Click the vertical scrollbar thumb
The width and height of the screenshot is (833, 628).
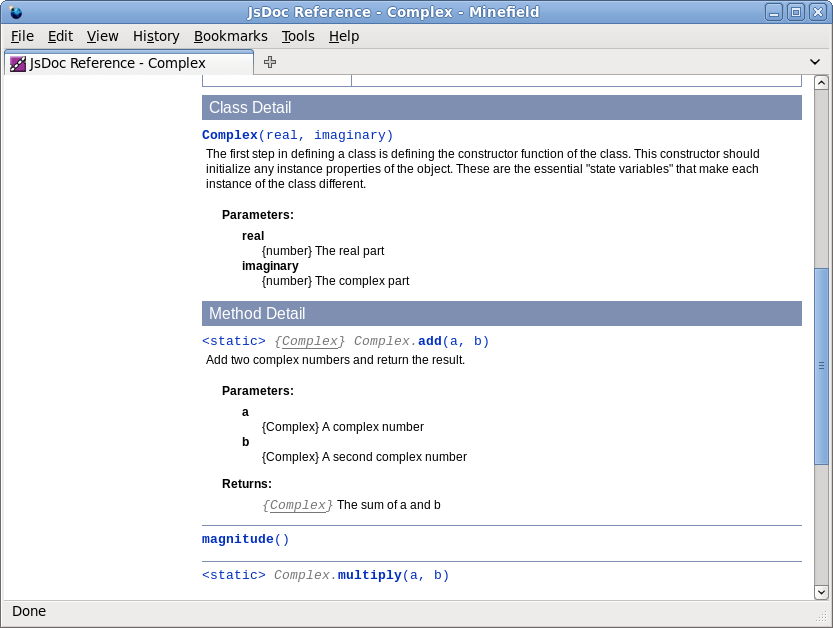coord(821,366)
